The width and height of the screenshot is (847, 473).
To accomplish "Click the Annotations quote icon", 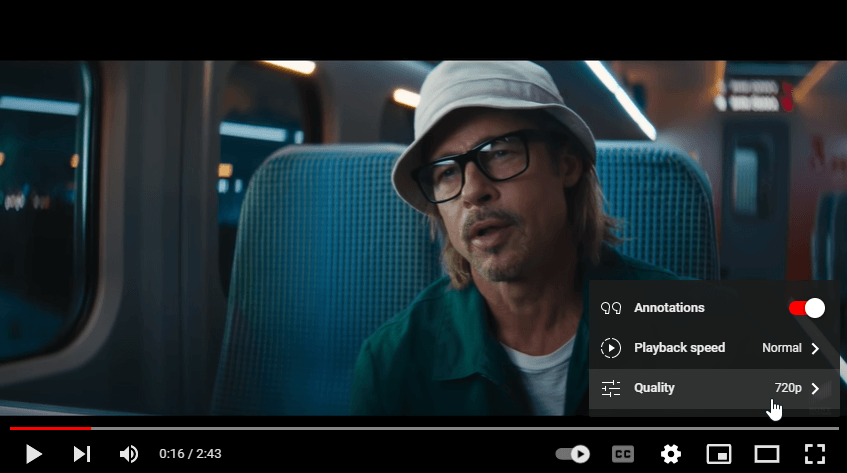I will pos(611,308).
